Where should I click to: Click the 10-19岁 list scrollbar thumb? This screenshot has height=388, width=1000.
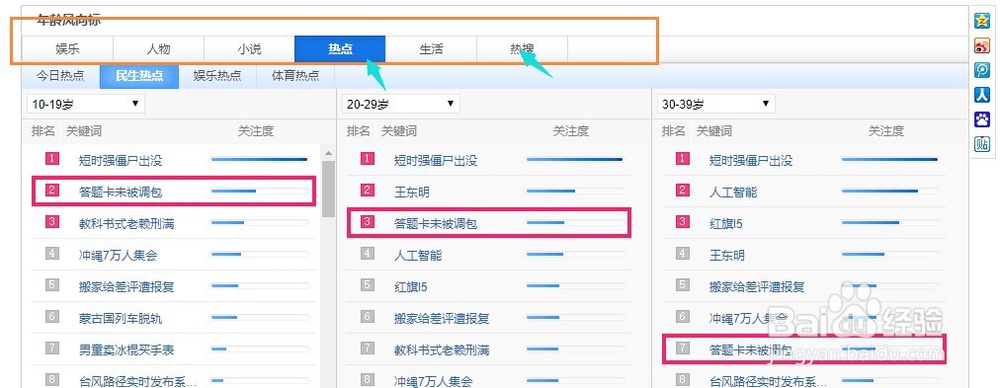[x=328, y=189]
